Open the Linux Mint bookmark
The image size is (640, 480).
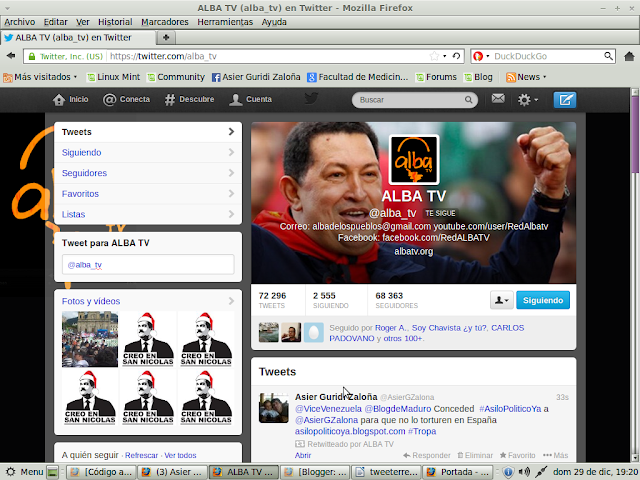click(113, 77)
